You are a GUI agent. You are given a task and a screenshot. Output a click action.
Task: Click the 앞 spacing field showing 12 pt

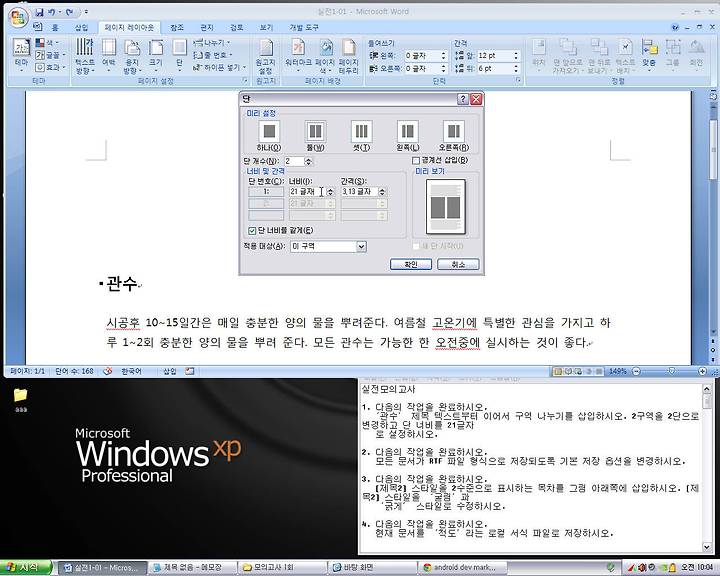pos(494,56)
